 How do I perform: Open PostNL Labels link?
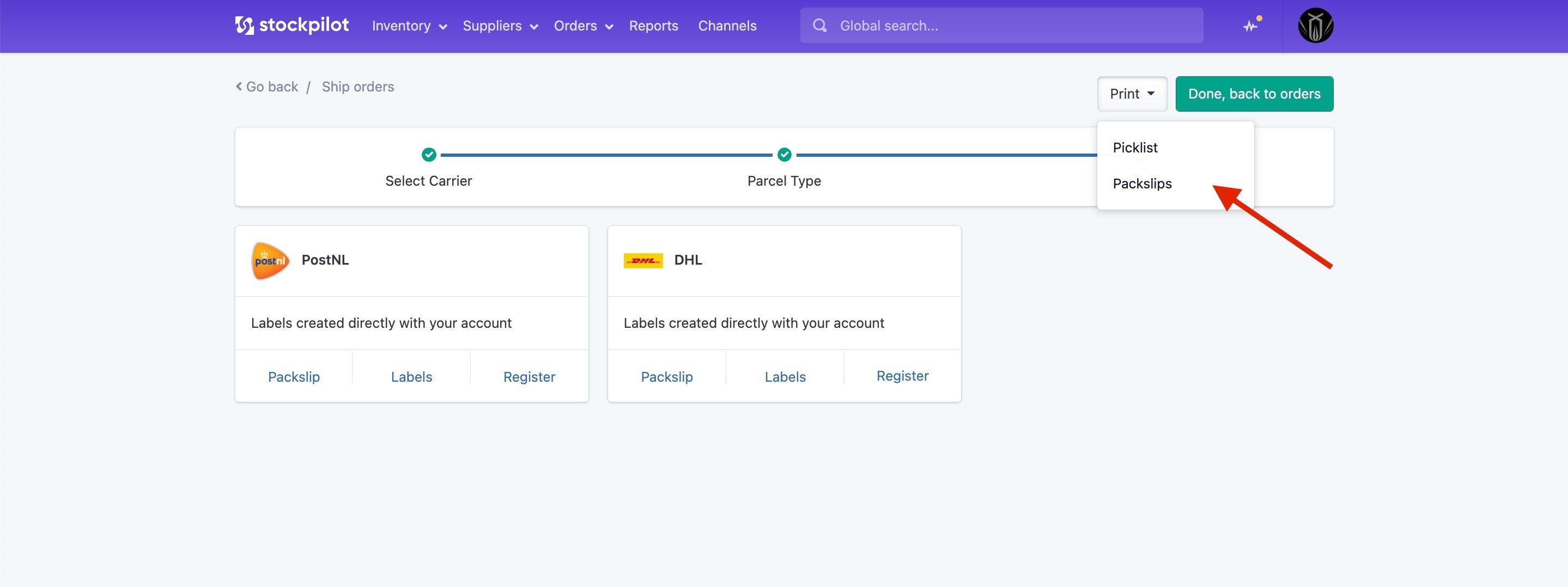click(x=411, y=376)
